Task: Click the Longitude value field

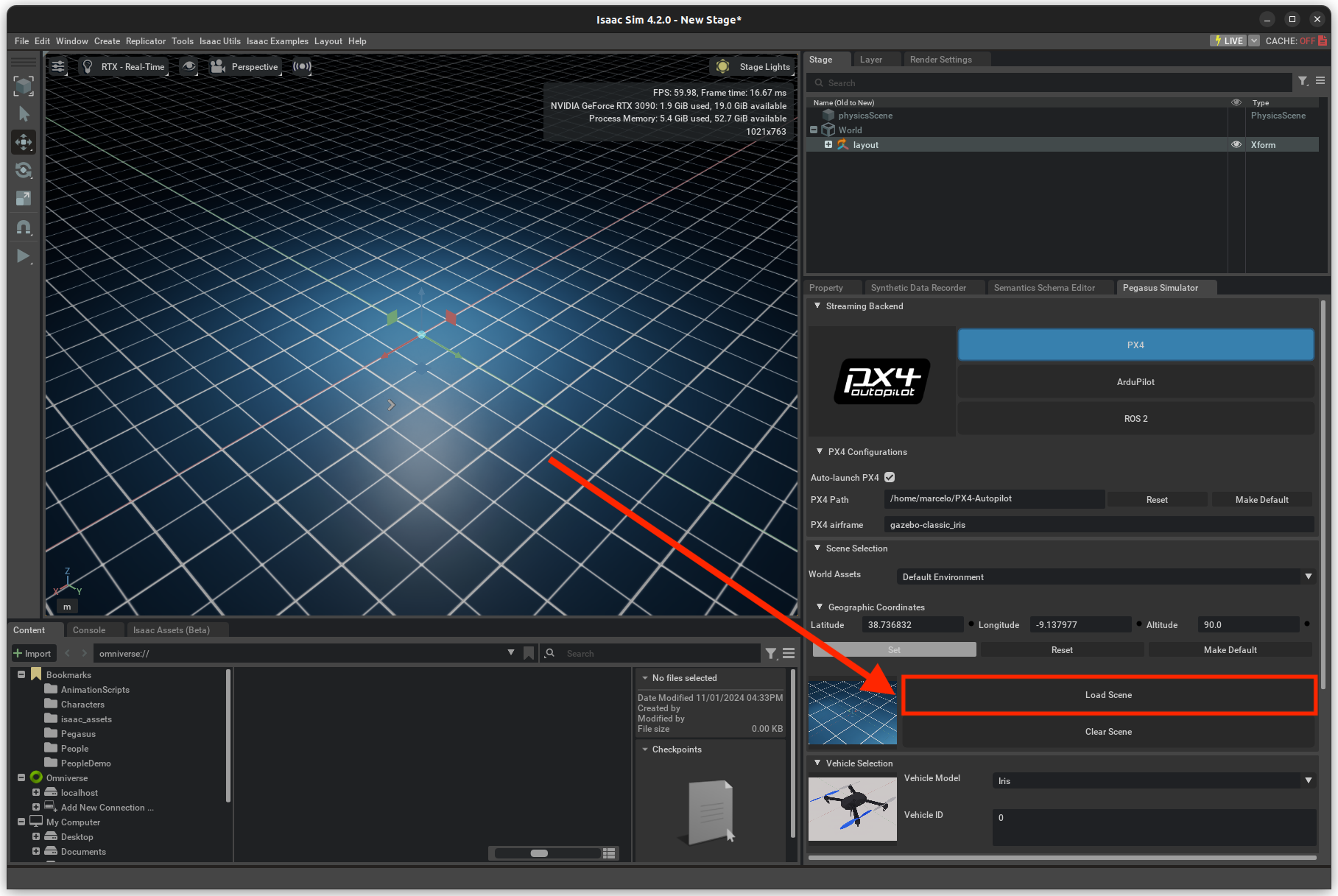Action: point(1080,625)
